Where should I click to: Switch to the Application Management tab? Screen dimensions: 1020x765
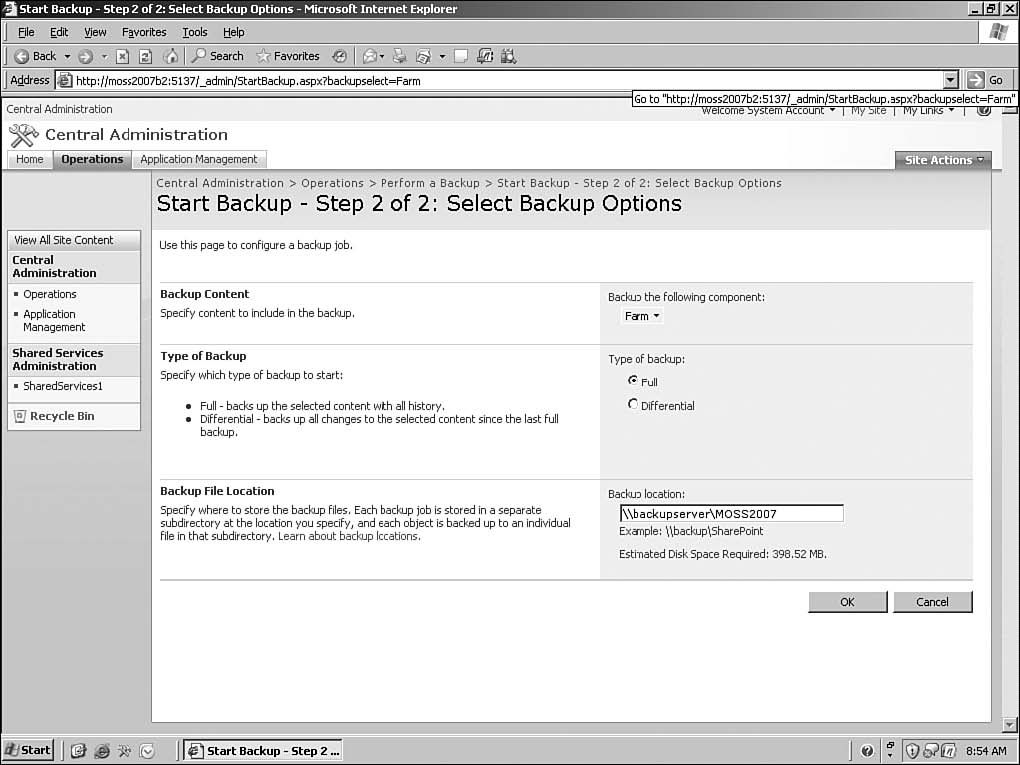(199, 159)
